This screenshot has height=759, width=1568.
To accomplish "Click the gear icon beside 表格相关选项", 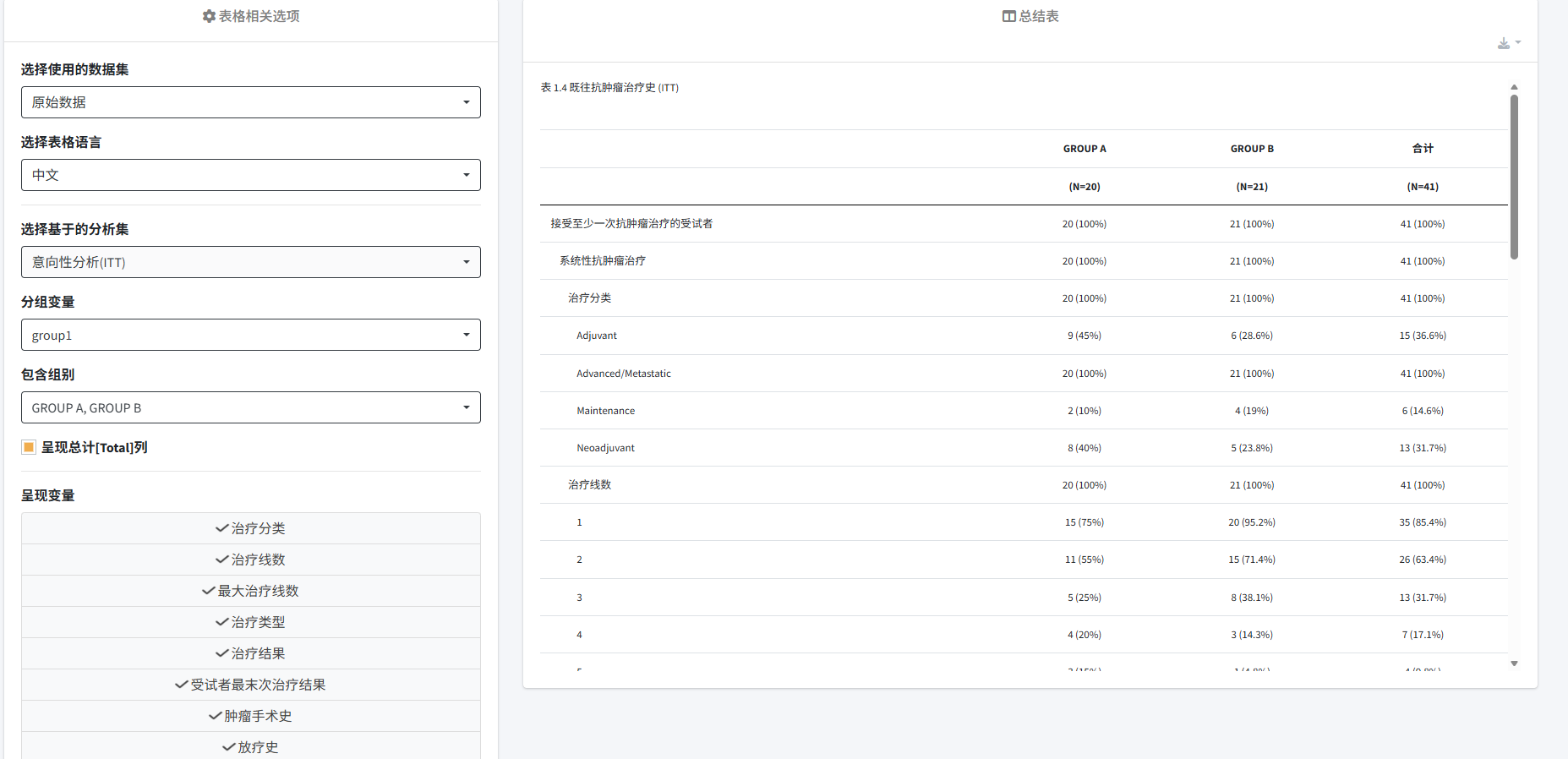I will [209, 16].
